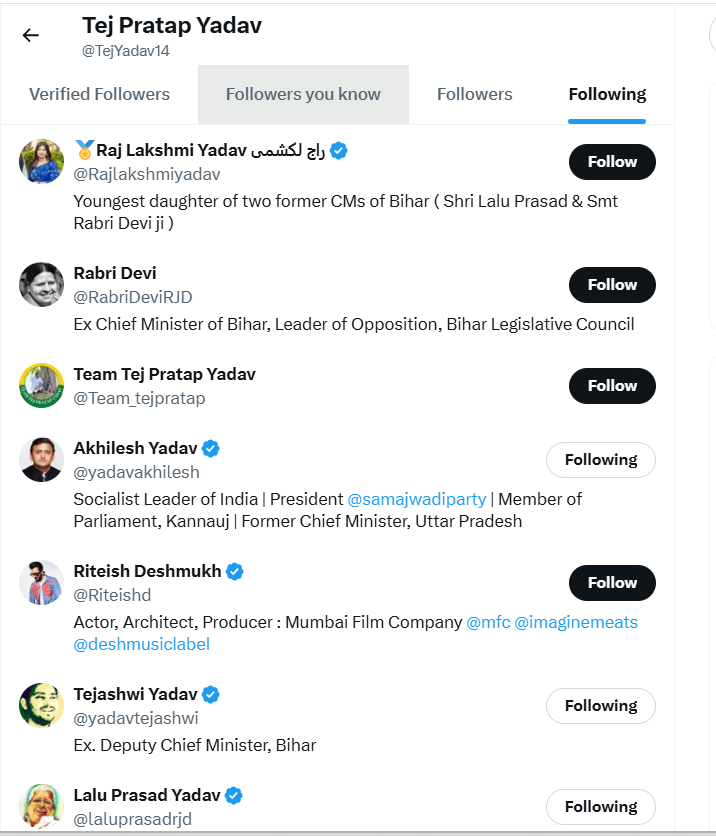Click Tejashwi Yadav's profile avatar
This screenshot has height=836, width=716.
[x=42, y=705]
